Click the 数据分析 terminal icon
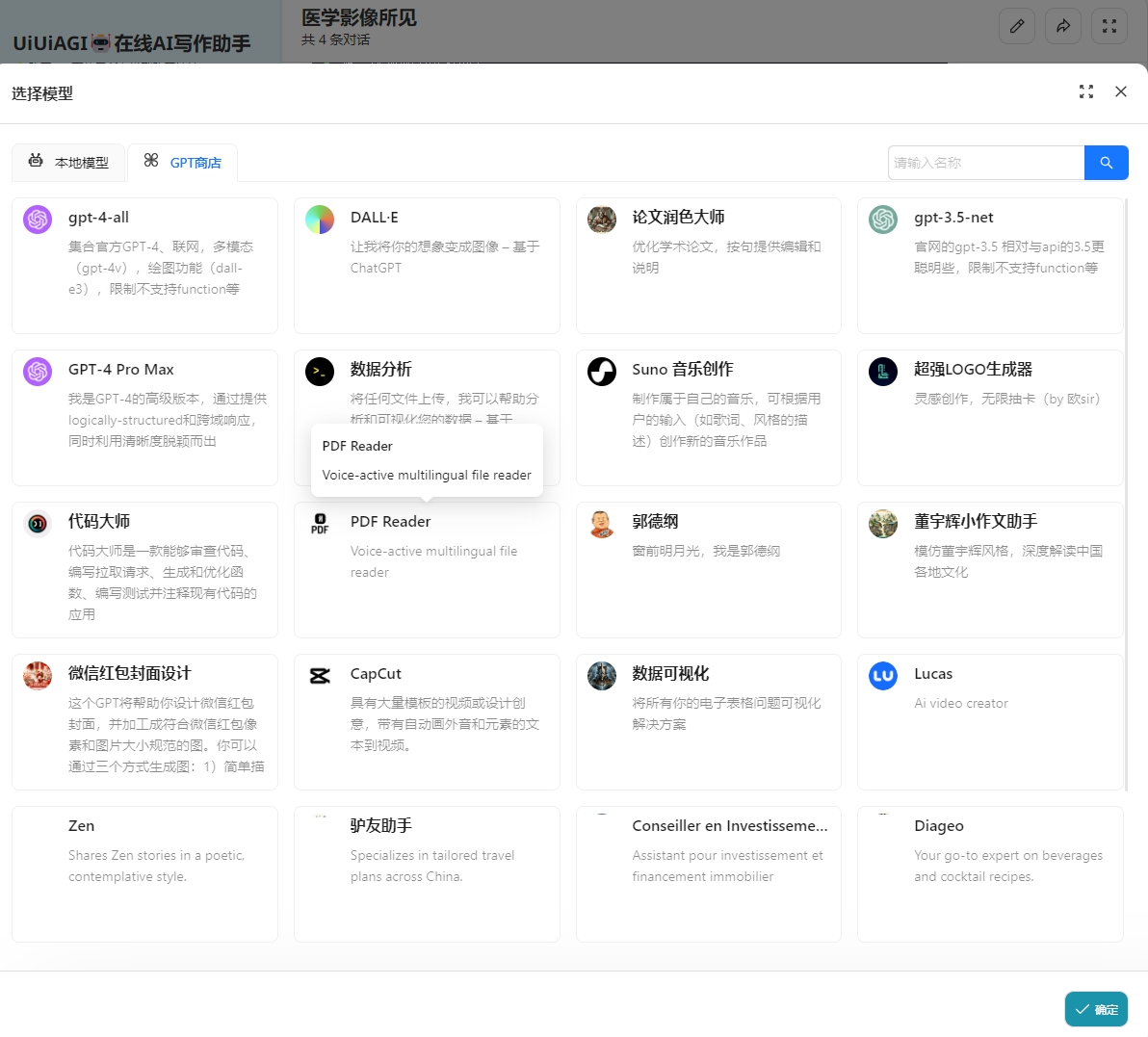This screenshot has height=1037, width=1148. coord(319,372)
